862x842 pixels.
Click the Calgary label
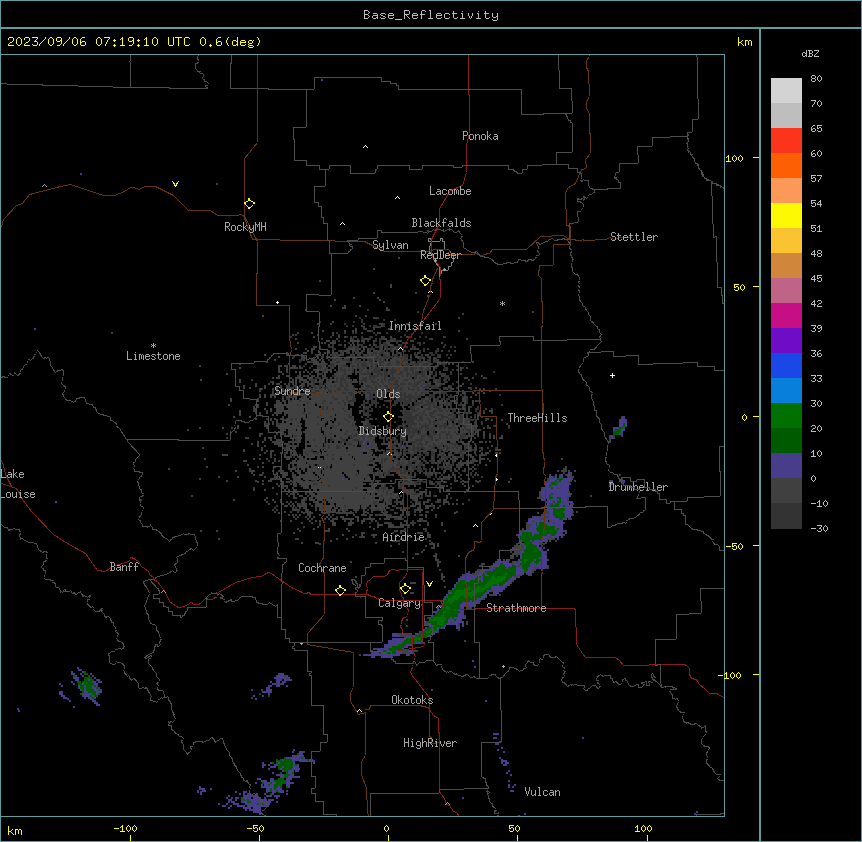tap(399, 603)
